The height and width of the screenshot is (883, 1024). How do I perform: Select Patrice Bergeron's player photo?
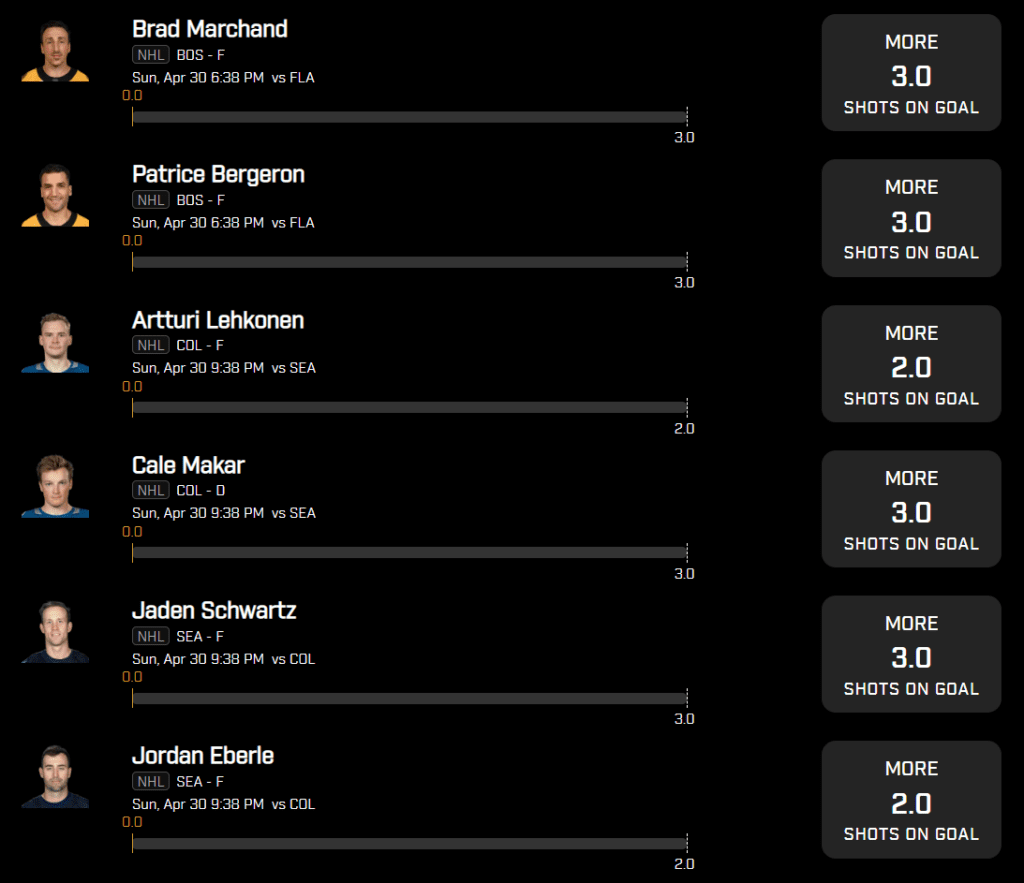click(x=55, y=196)
